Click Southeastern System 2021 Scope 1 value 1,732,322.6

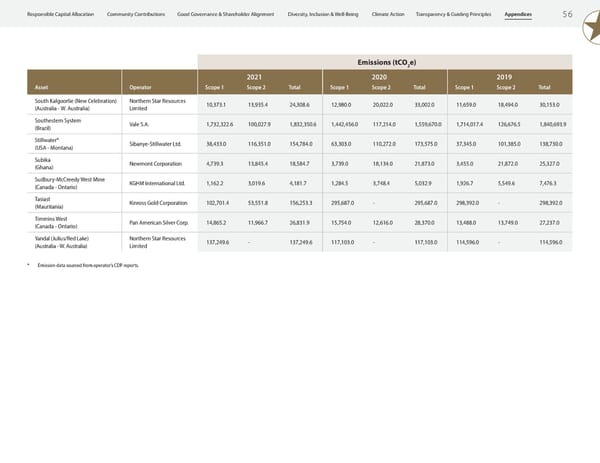pos(220,124)
